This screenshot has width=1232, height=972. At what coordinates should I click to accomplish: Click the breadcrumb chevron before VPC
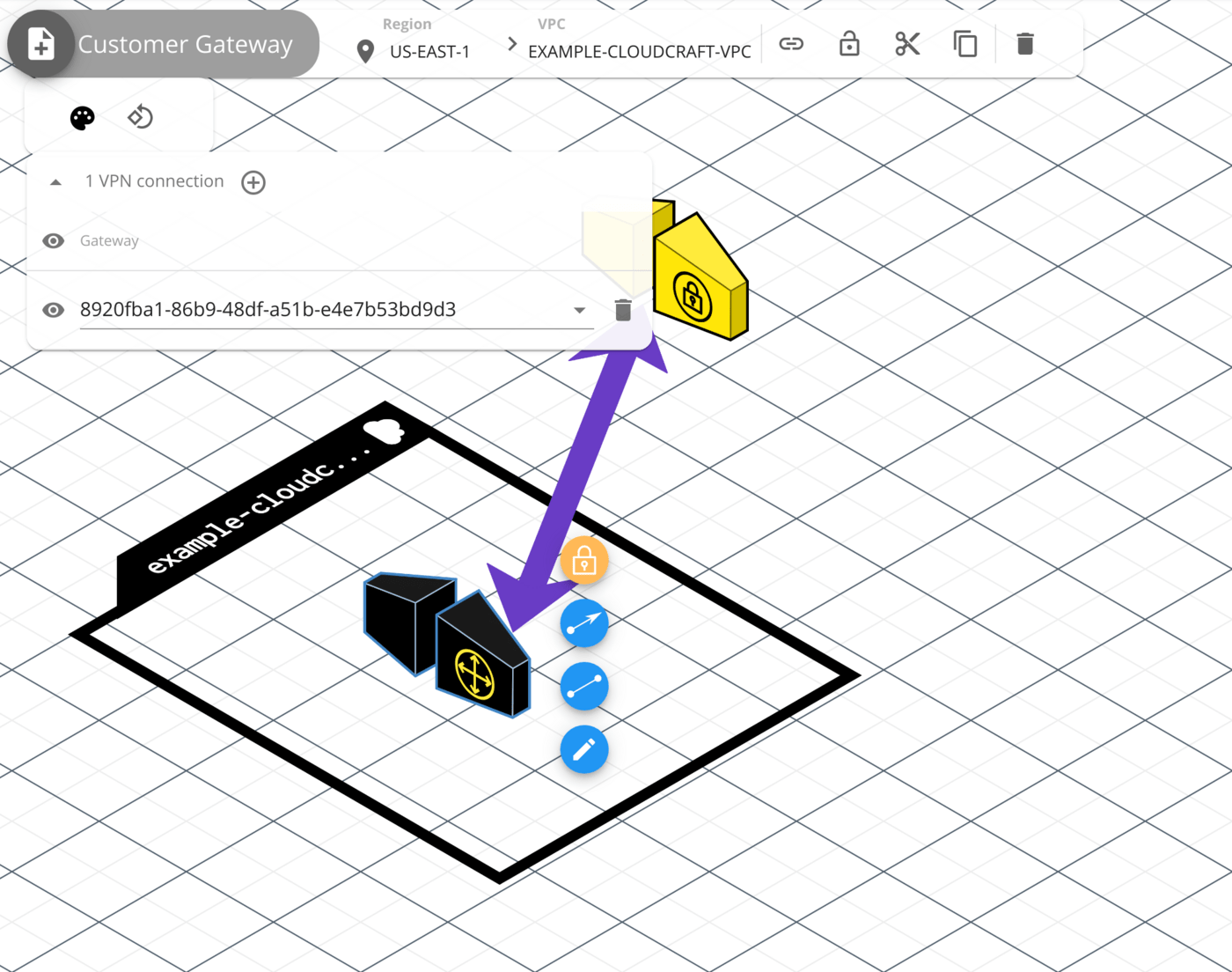click(x=512, y=43)
